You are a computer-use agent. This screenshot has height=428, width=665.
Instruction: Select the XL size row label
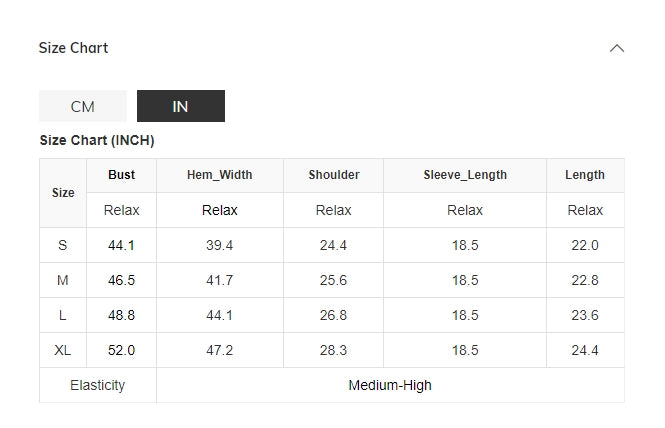63,350
